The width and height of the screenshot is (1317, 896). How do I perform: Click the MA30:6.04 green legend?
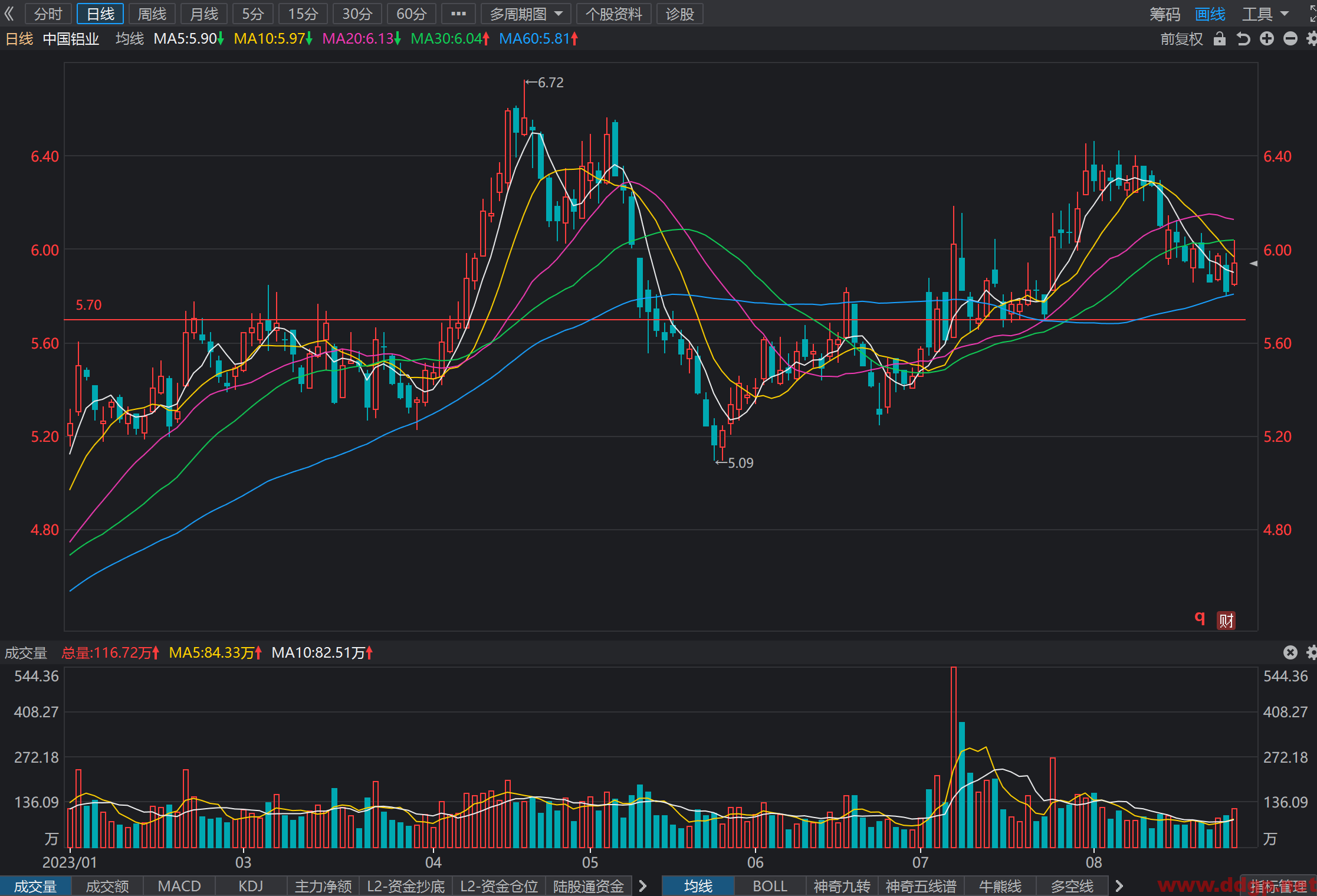(449, 39)
